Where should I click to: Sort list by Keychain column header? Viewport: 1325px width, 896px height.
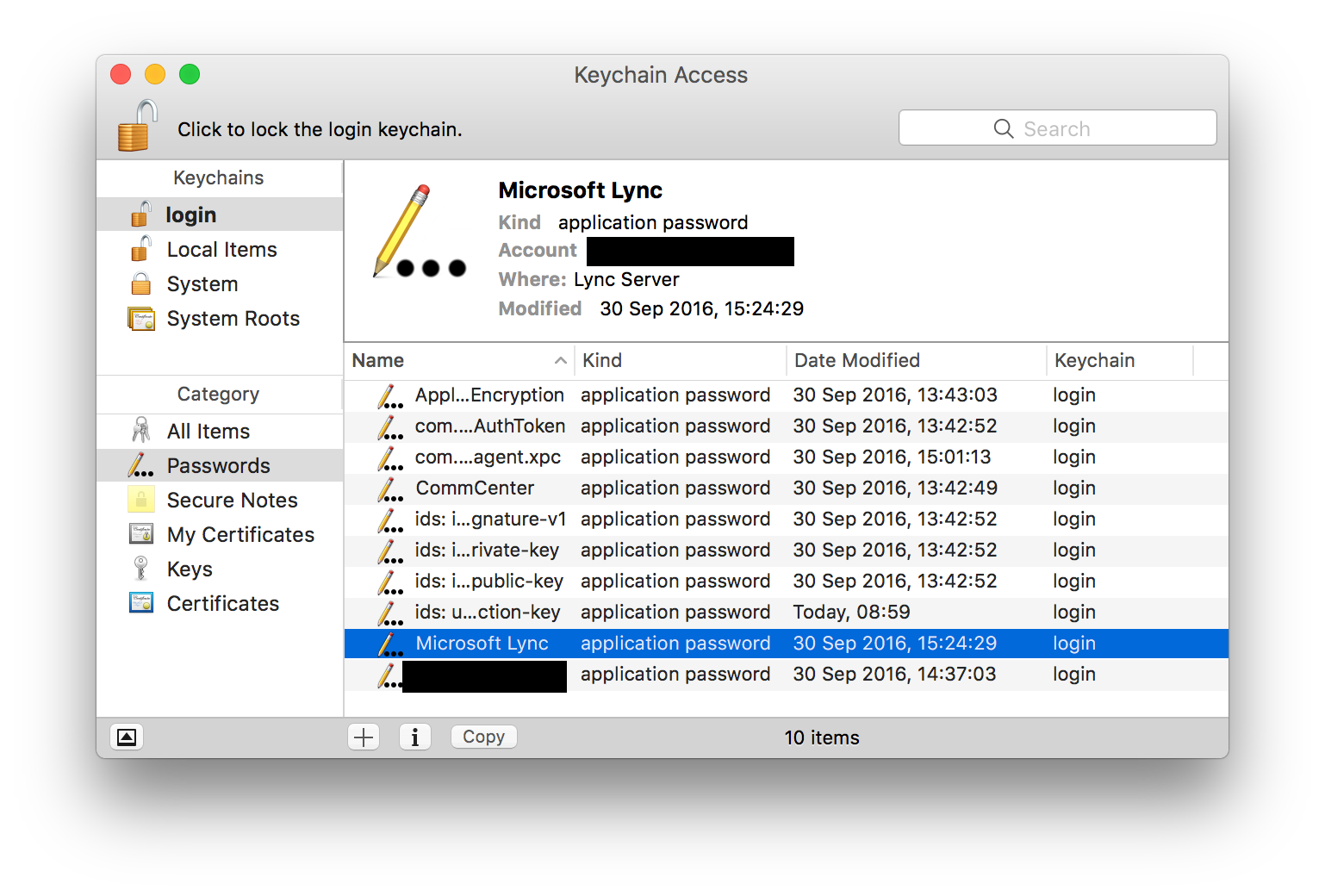[x=1119, y=360]
